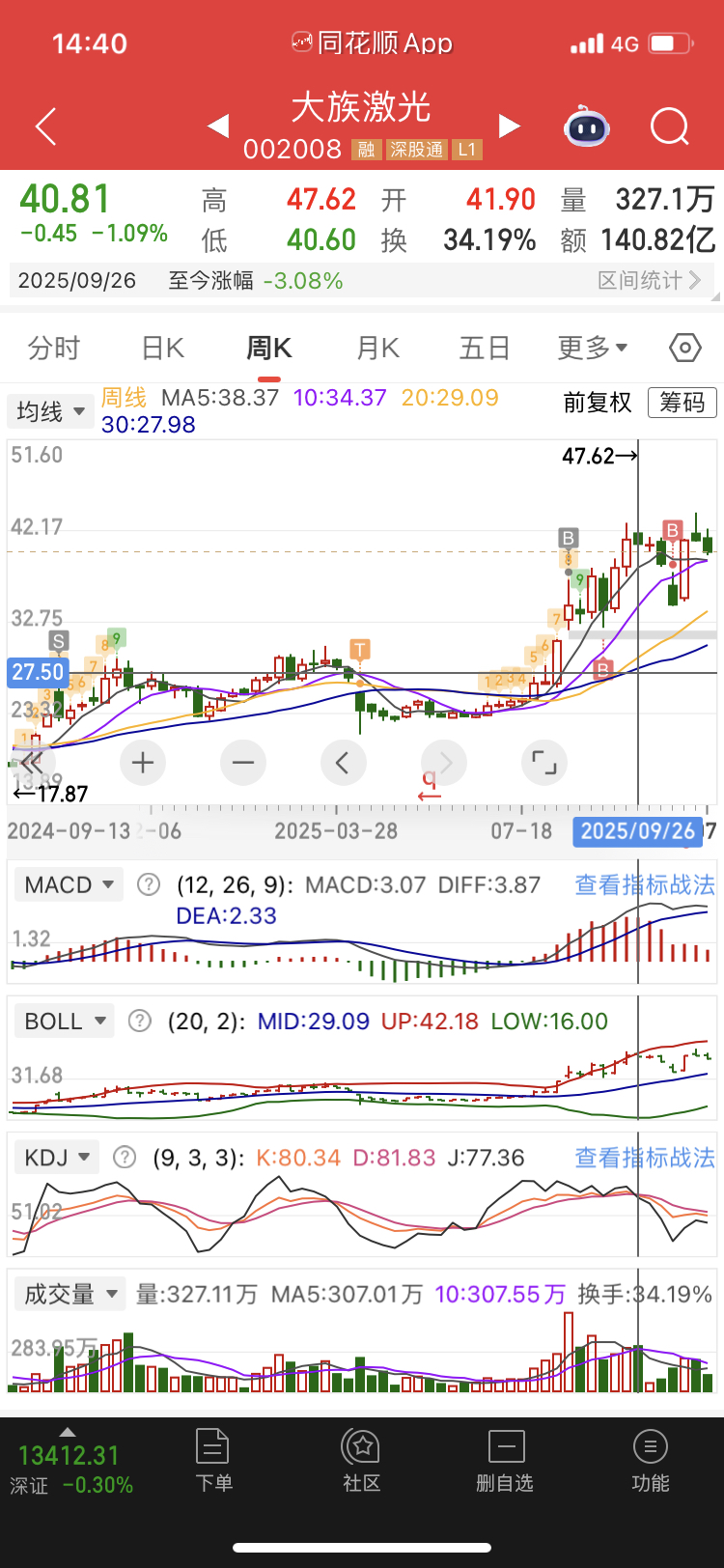Move chart left with chevron button
The height and width of the screenshot is (1568, 724).
[x=343, y=763]
